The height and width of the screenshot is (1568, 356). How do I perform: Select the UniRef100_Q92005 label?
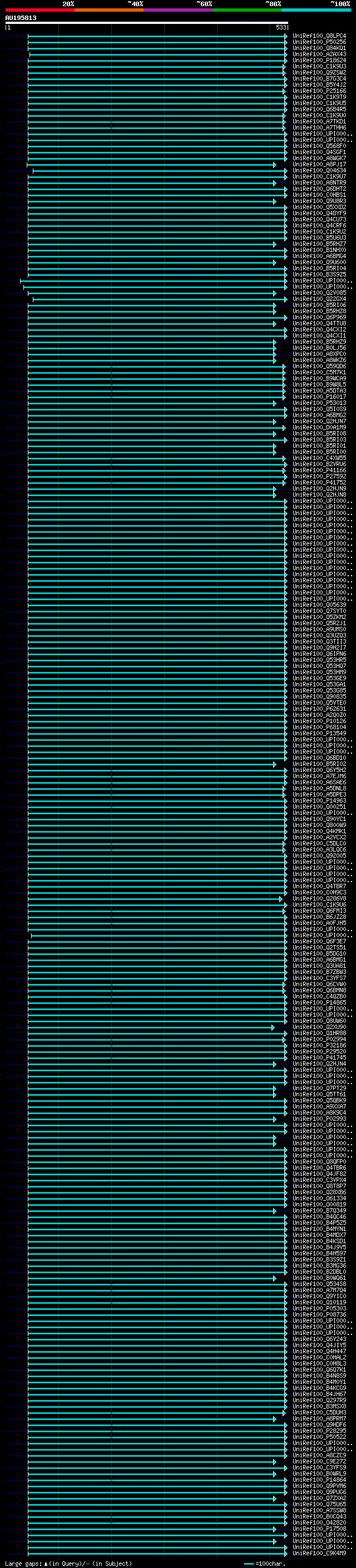click(x=319, y=856)
